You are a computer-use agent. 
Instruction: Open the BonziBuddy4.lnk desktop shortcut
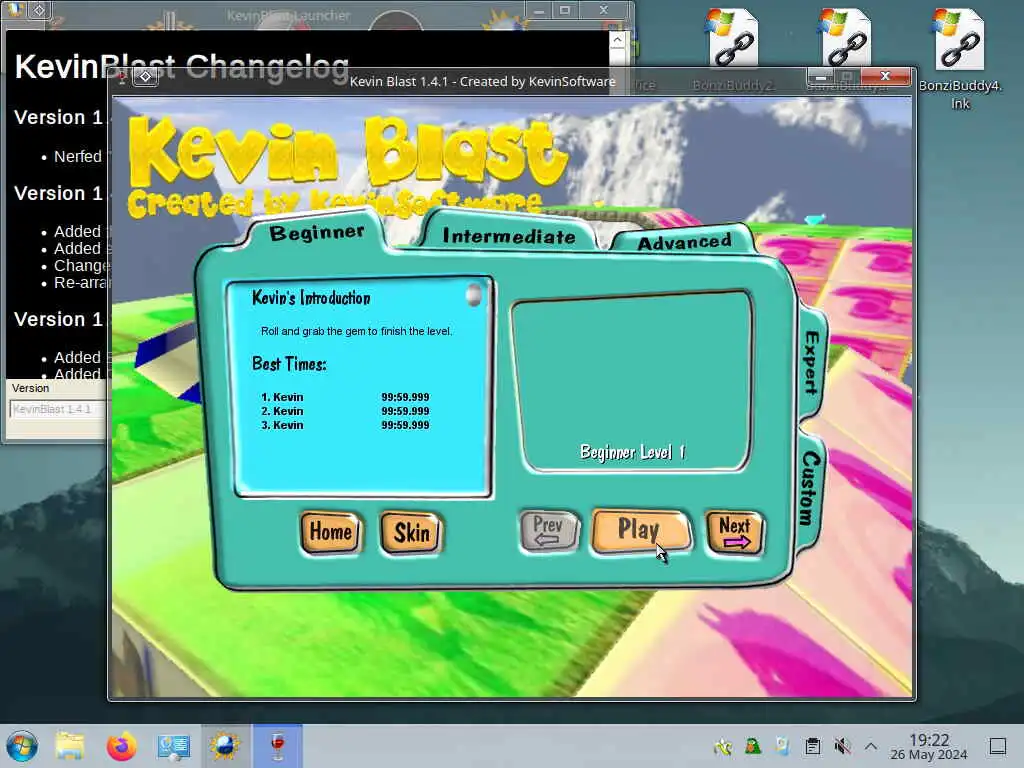pyautogui.click(x=959, y=59)
